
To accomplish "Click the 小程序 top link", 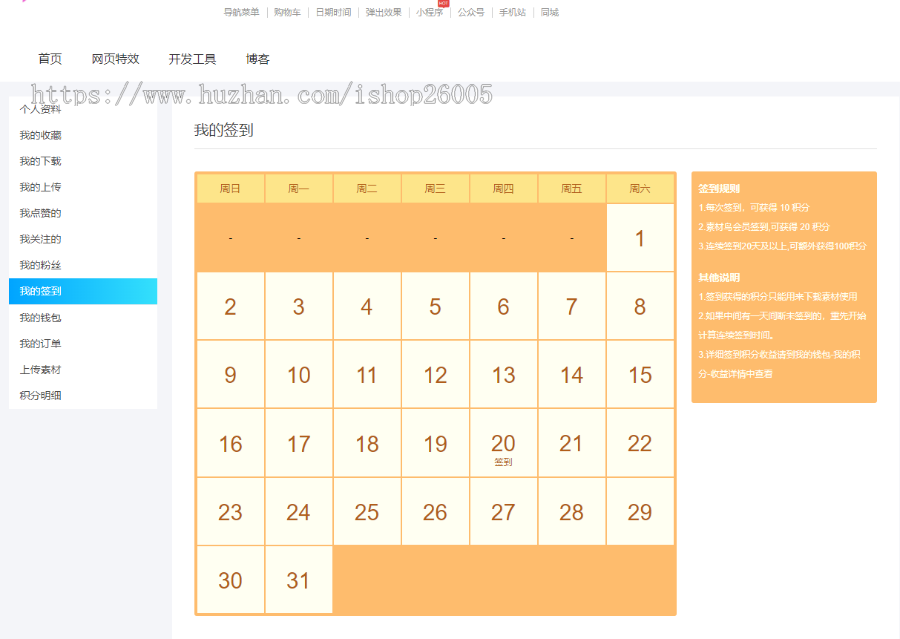I will (x=430, y=12).
